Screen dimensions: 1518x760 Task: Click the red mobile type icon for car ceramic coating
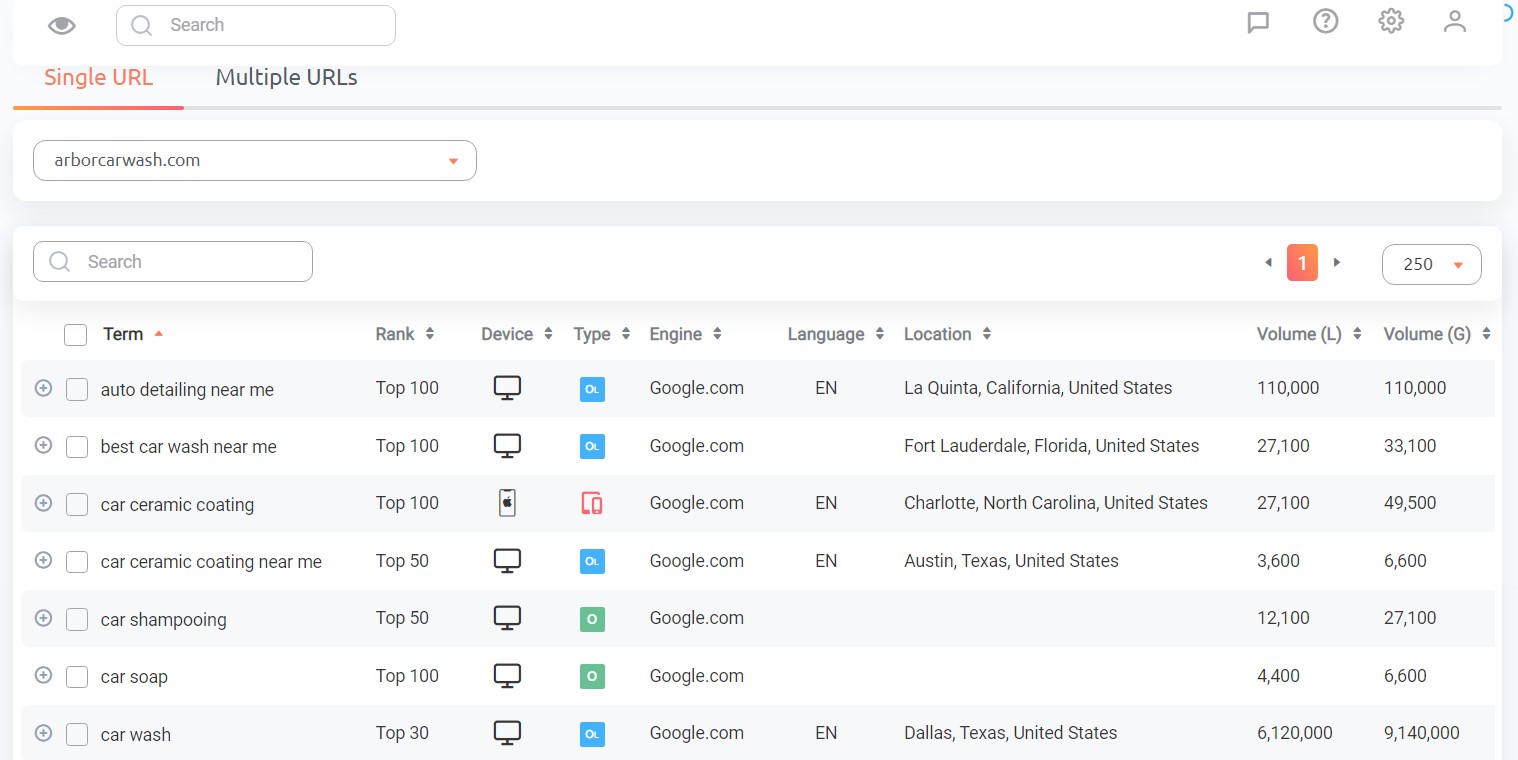[592, 504]
